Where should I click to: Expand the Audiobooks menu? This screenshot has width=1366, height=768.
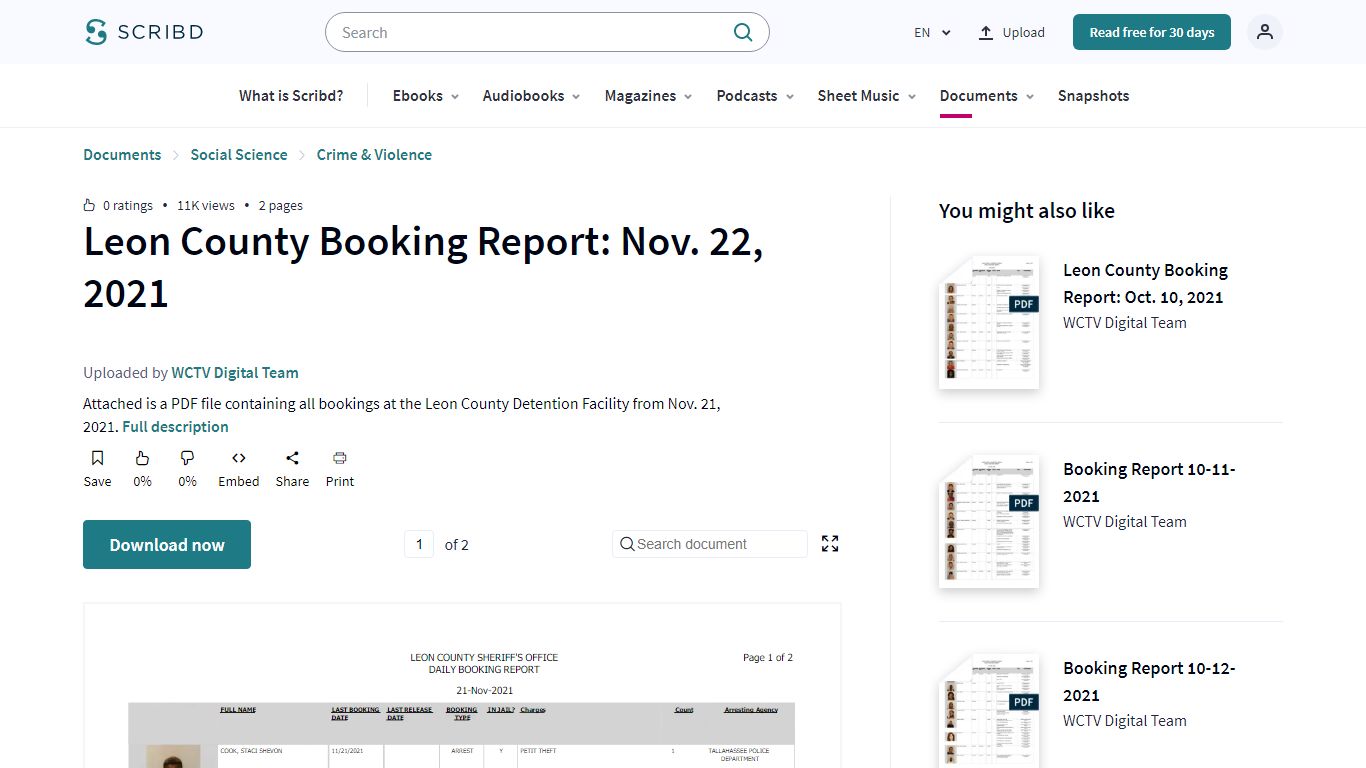pyautogui.click(x=532, y=96)
